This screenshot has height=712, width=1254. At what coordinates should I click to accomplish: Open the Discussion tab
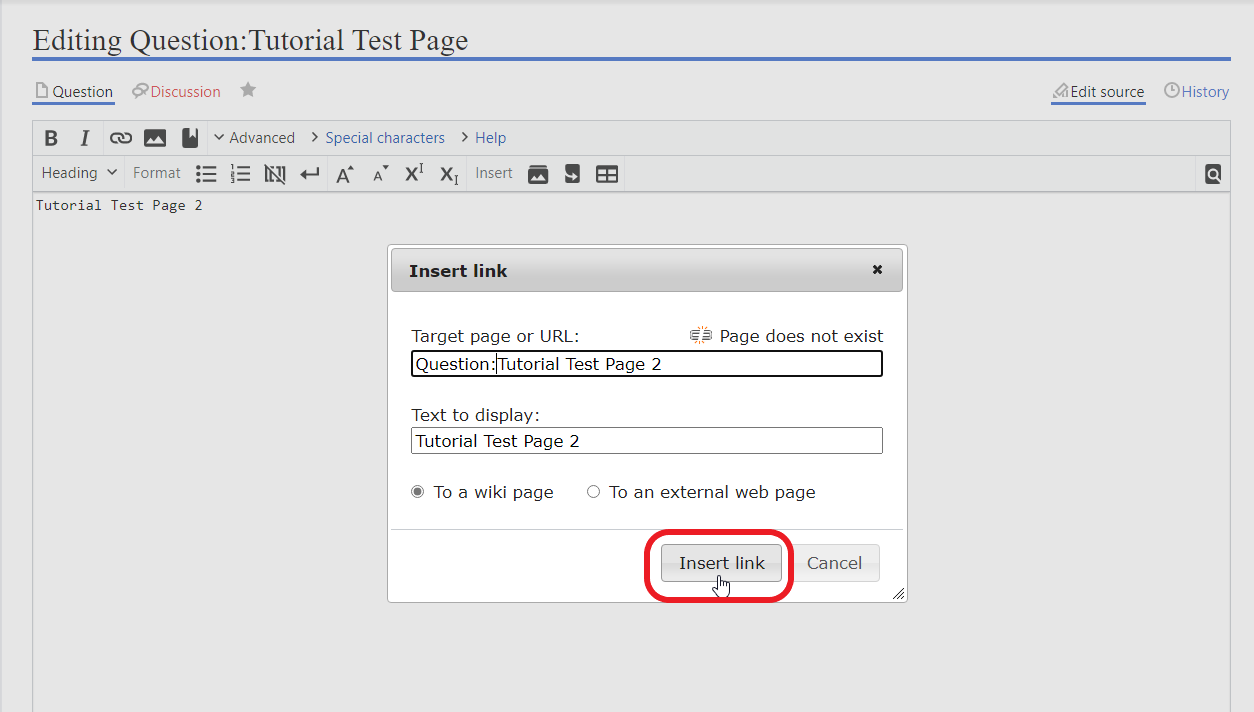point(176,92)
